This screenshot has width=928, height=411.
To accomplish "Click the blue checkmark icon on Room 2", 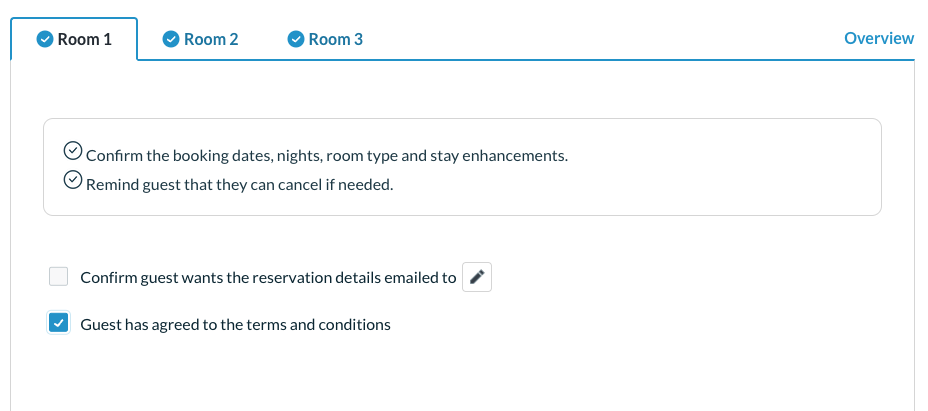I will pyautogui.click(x=171, y=39).
